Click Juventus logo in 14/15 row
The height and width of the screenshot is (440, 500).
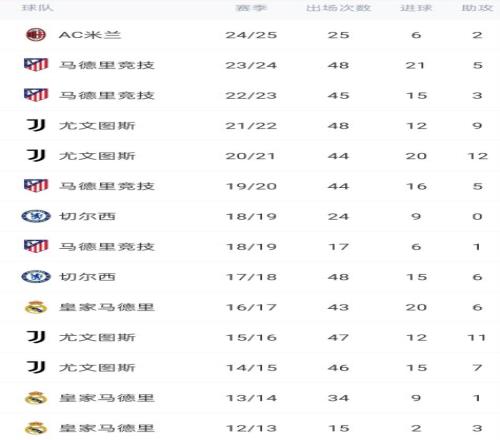point(36,367)
